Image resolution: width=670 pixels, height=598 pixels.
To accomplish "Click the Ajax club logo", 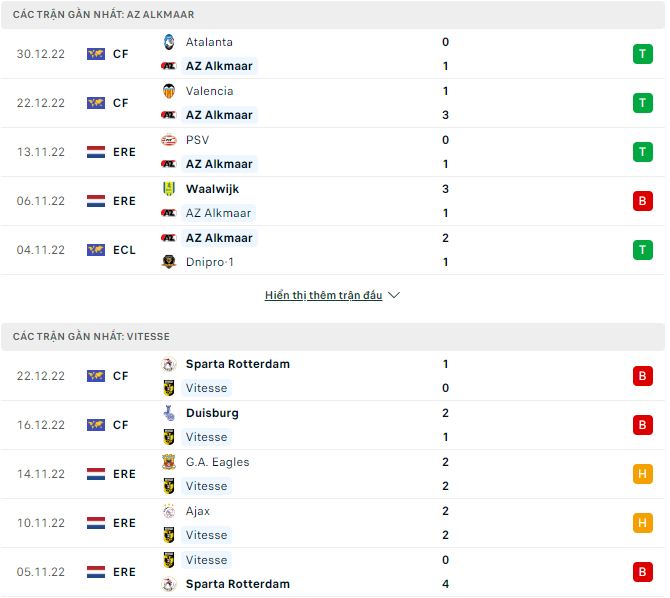I will pyautogui.click(x=169, y=511).
